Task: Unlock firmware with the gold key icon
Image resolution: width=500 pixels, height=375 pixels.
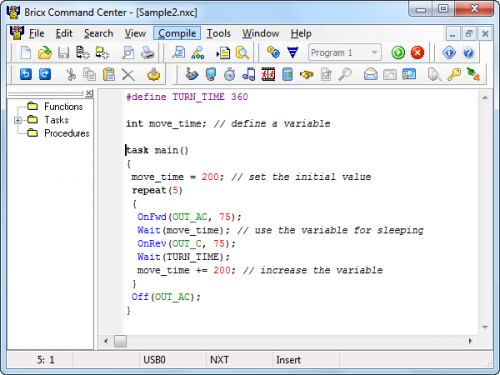Action: (x=454, y=74)
